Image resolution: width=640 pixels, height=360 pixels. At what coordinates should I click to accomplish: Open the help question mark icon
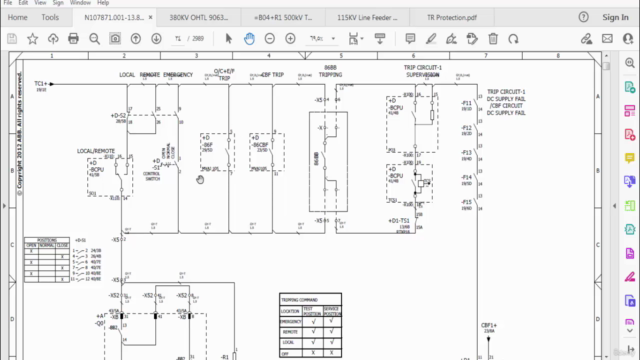click(584, 17)
